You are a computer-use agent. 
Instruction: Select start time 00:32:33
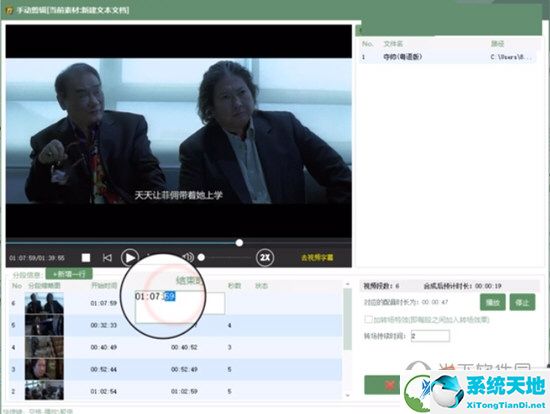103,325
